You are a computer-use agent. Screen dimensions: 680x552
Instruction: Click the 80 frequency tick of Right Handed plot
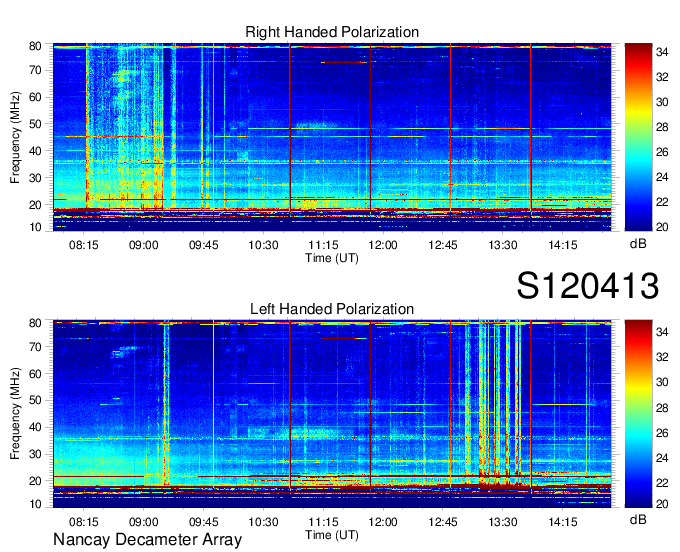click(x=35, y=46)
